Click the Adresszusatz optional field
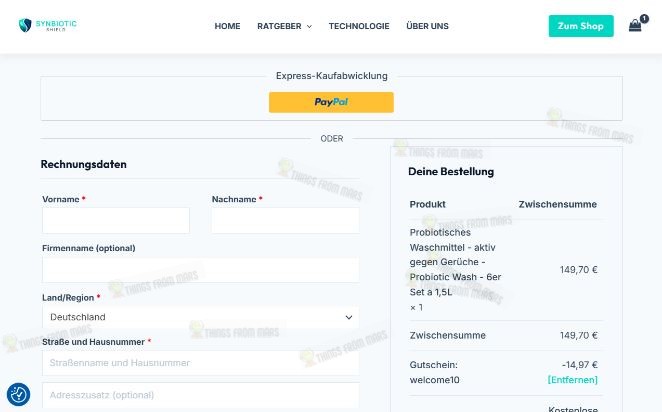662x412 pixels. (x=201, y=395)
